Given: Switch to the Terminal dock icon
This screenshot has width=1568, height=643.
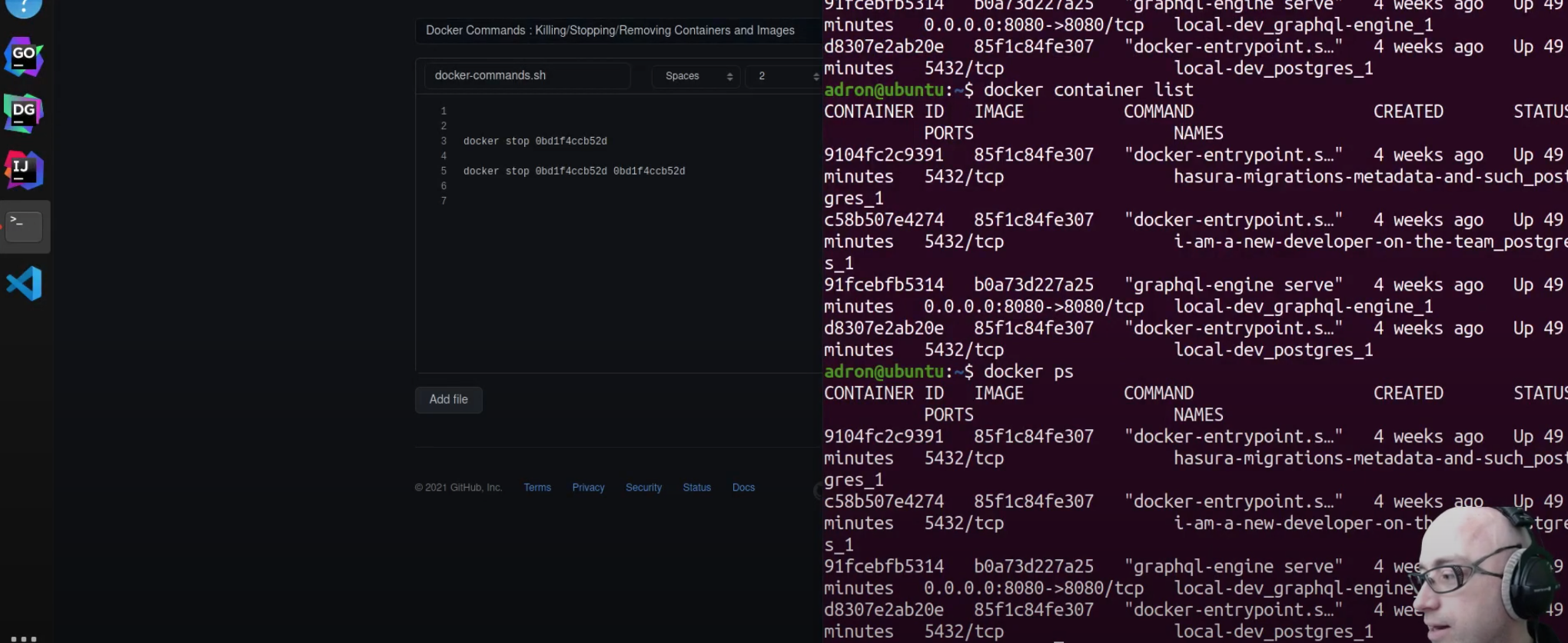Looking at the screenshot, I should pyautogui.click(x=24, y=227).
